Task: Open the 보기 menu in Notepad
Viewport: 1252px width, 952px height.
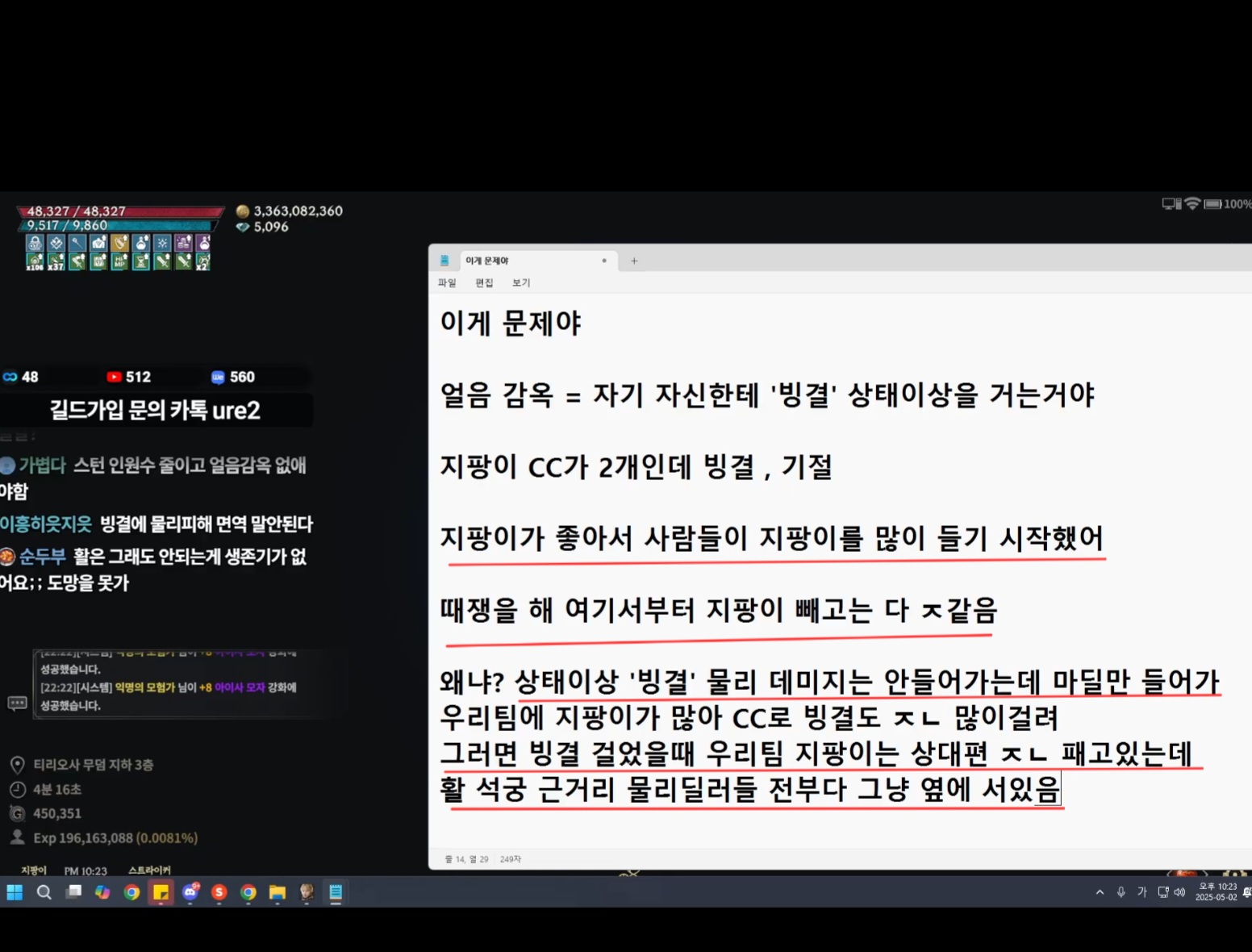Action: [521, 282]
